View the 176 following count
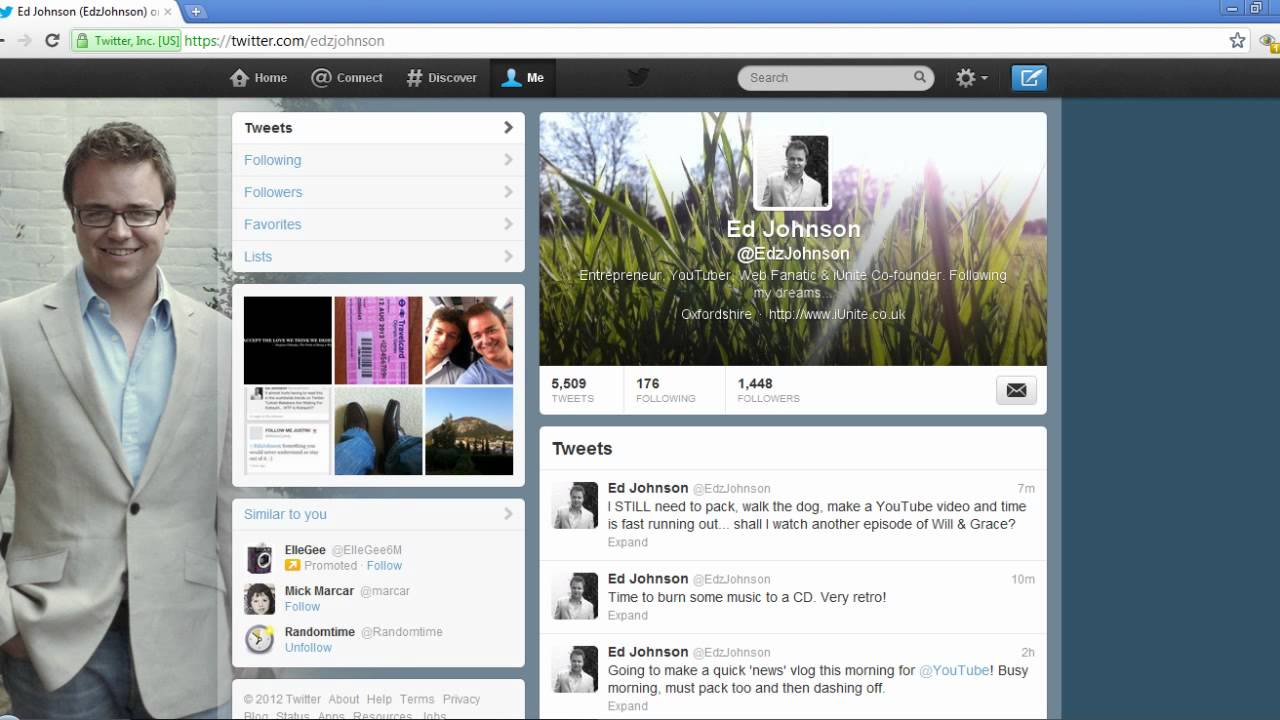The height and width of the screenshot is (720, 1280). coord(666,390)
